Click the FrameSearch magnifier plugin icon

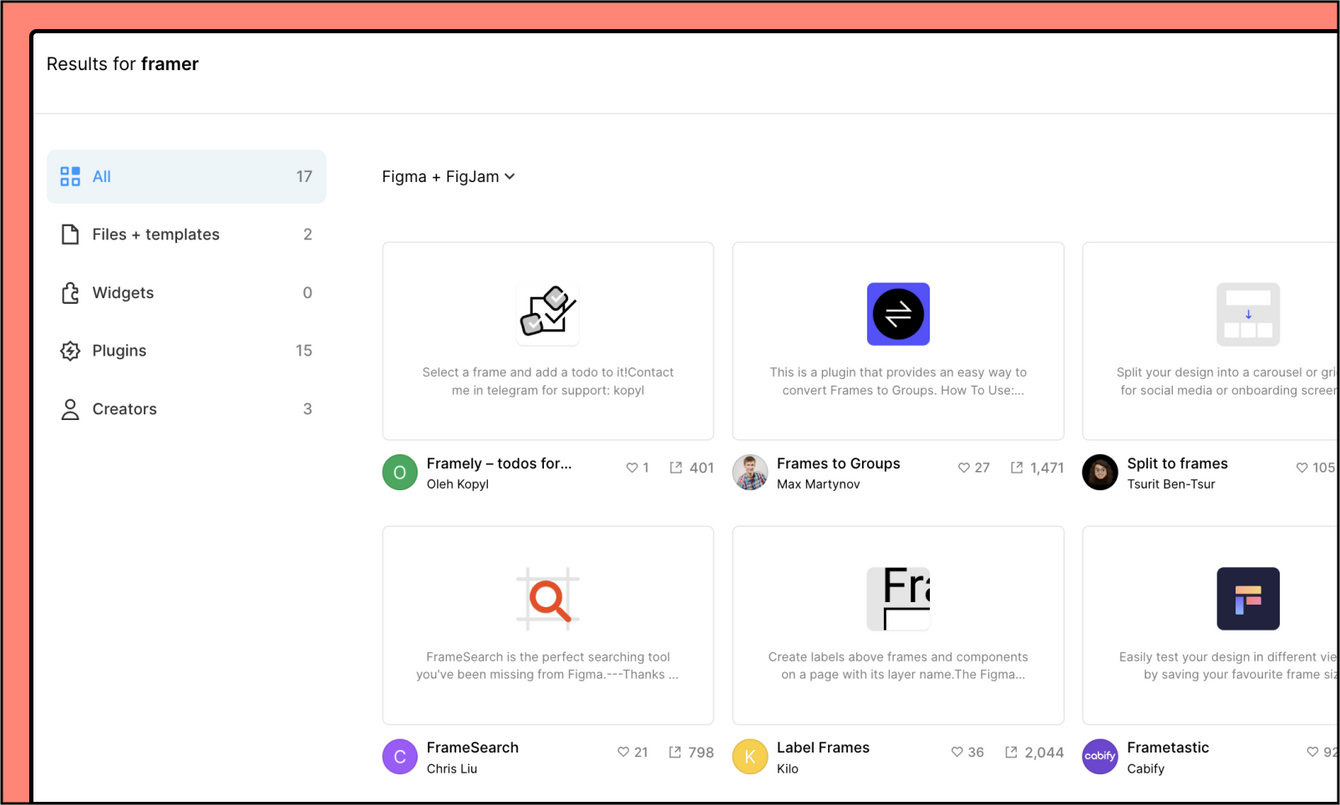click(x=548, y=599)
